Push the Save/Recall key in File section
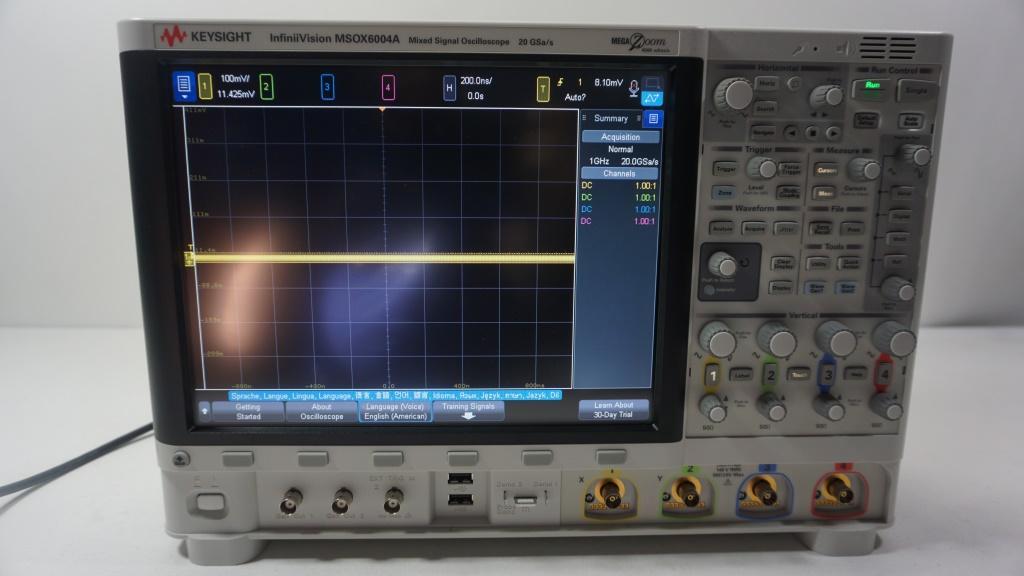Screen dimensions: 1024x576 (x=820, y=229)
